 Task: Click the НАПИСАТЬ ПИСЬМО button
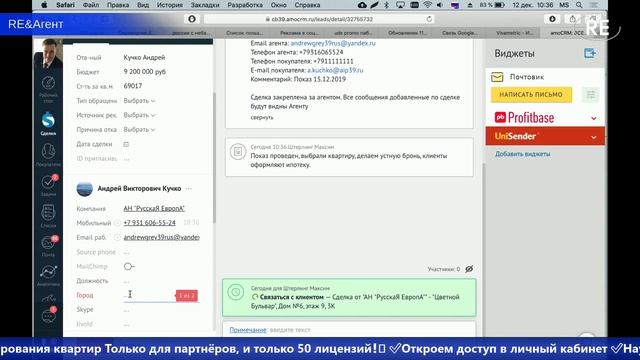coord(531,95)
